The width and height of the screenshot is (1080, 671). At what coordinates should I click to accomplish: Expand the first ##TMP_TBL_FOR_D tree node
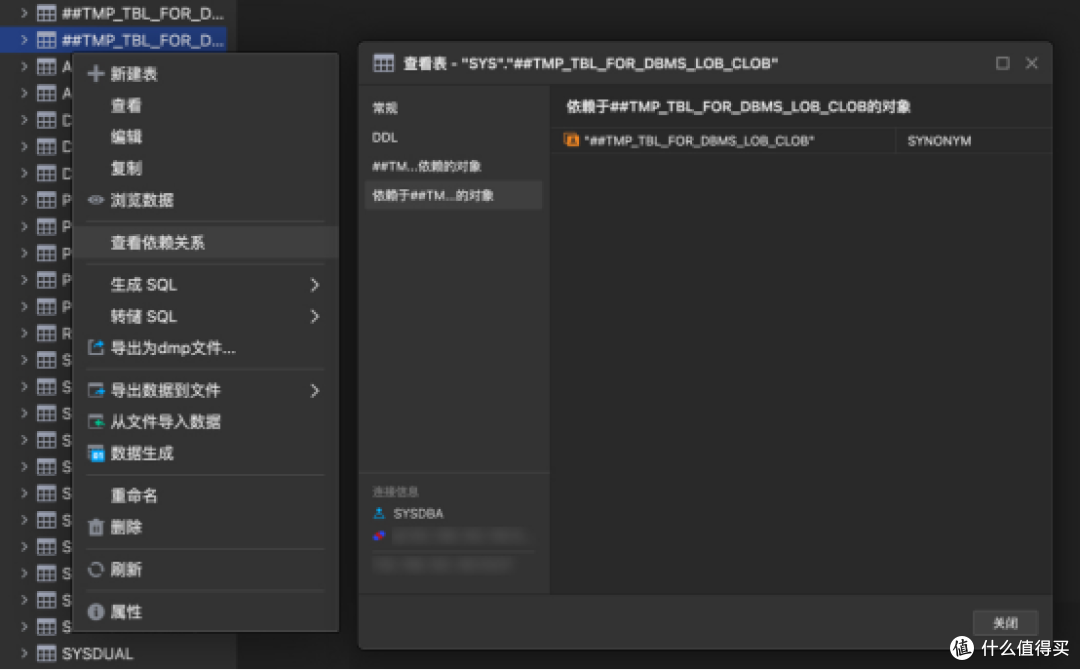24,12
